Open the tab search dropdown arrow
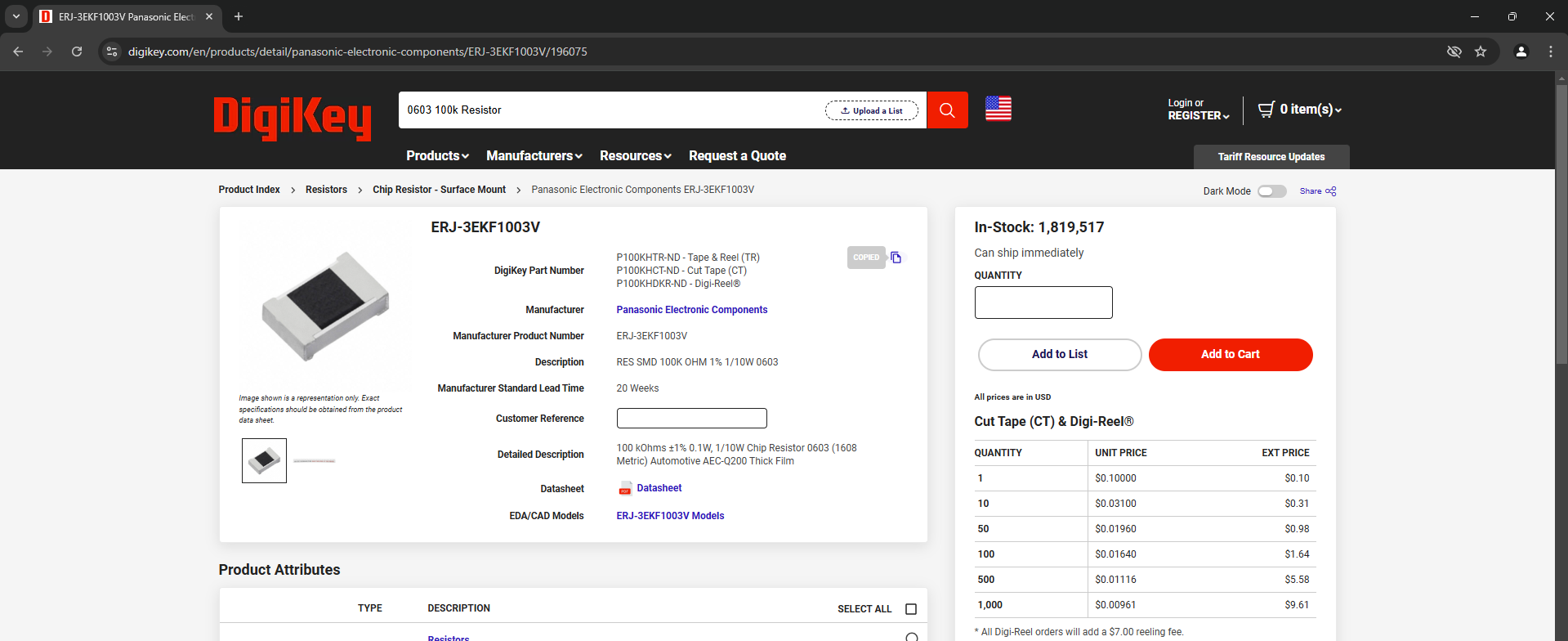The height and width of the screenshot is (641, 1568). point(16,16)
